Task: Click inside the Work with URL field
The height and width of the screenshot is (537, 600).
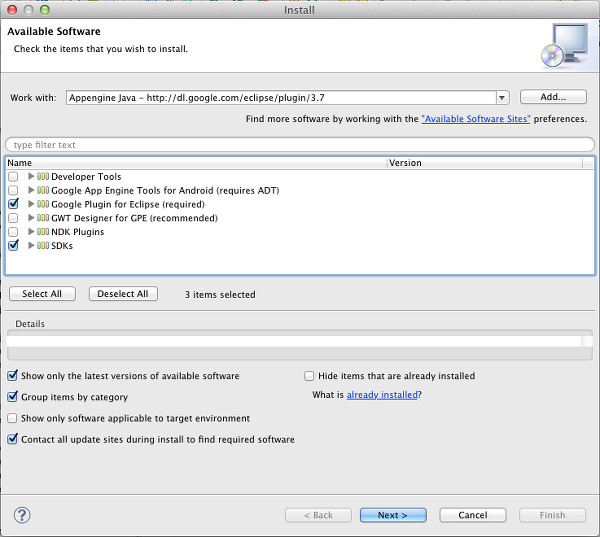Action: pyautogui.click(x=281, y=98)
